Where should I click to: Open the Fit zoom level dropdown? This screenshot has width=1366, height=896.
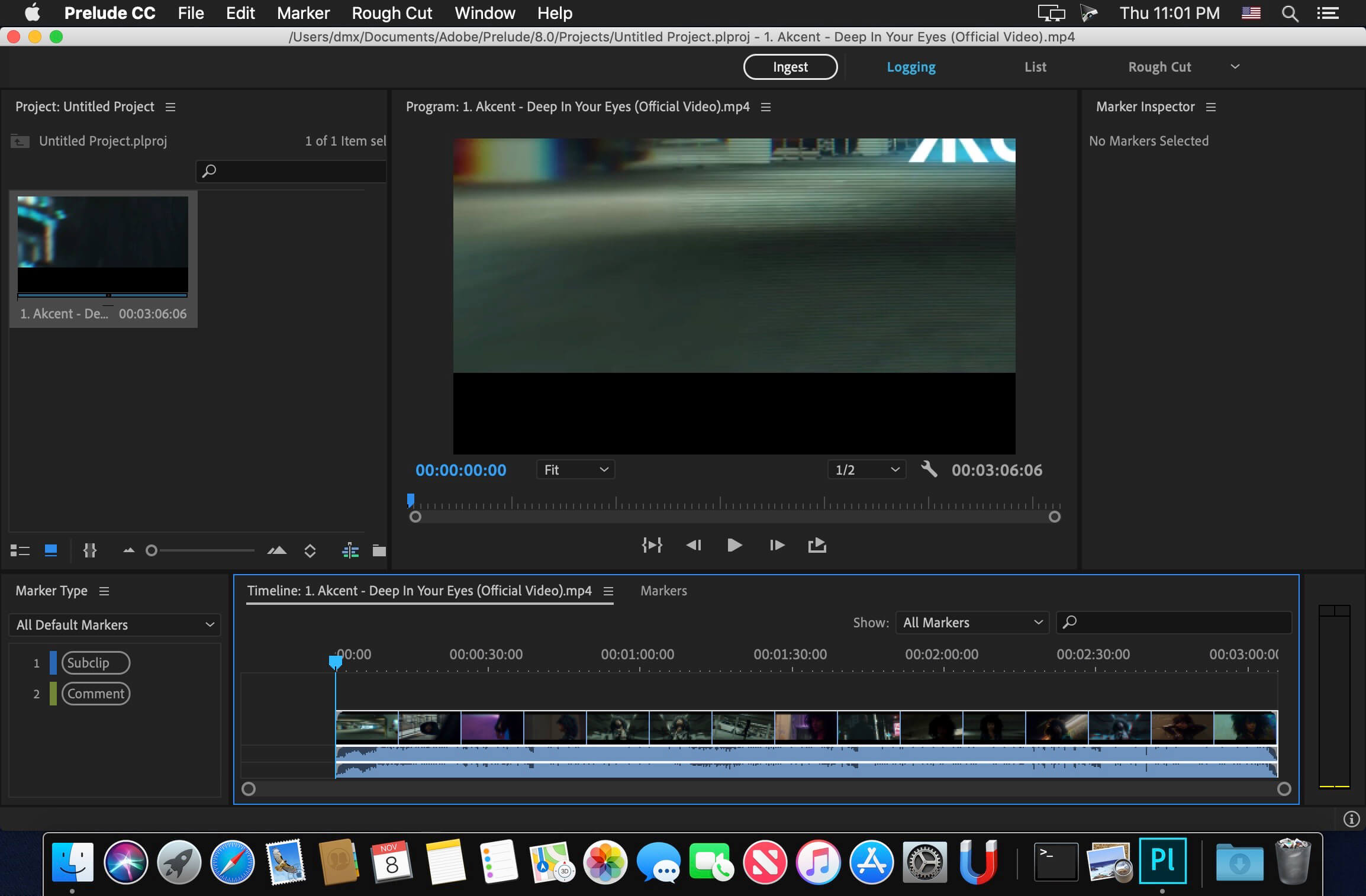(x=575, y=470)
